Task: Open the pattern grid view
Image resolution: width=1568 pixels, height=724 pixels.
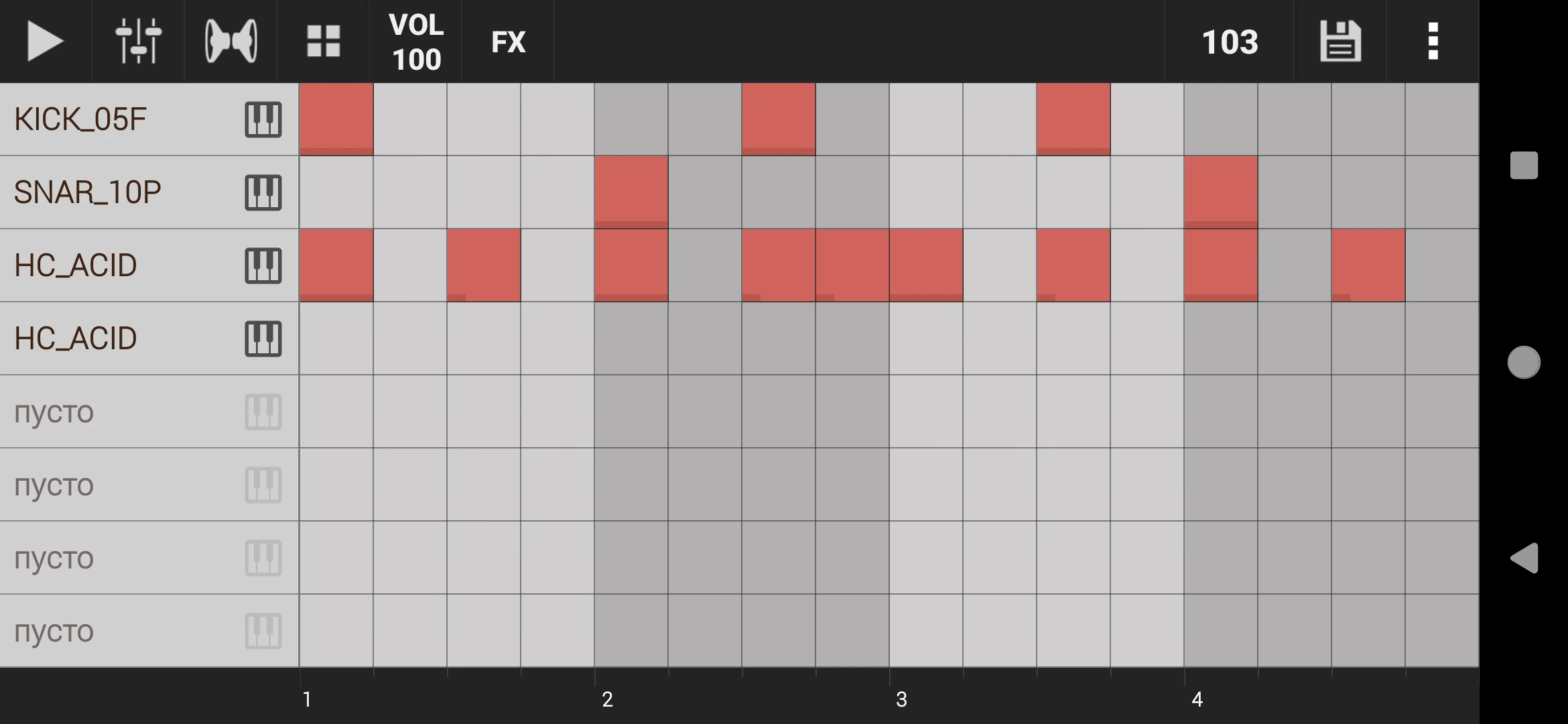Action: tap(323, 42)
